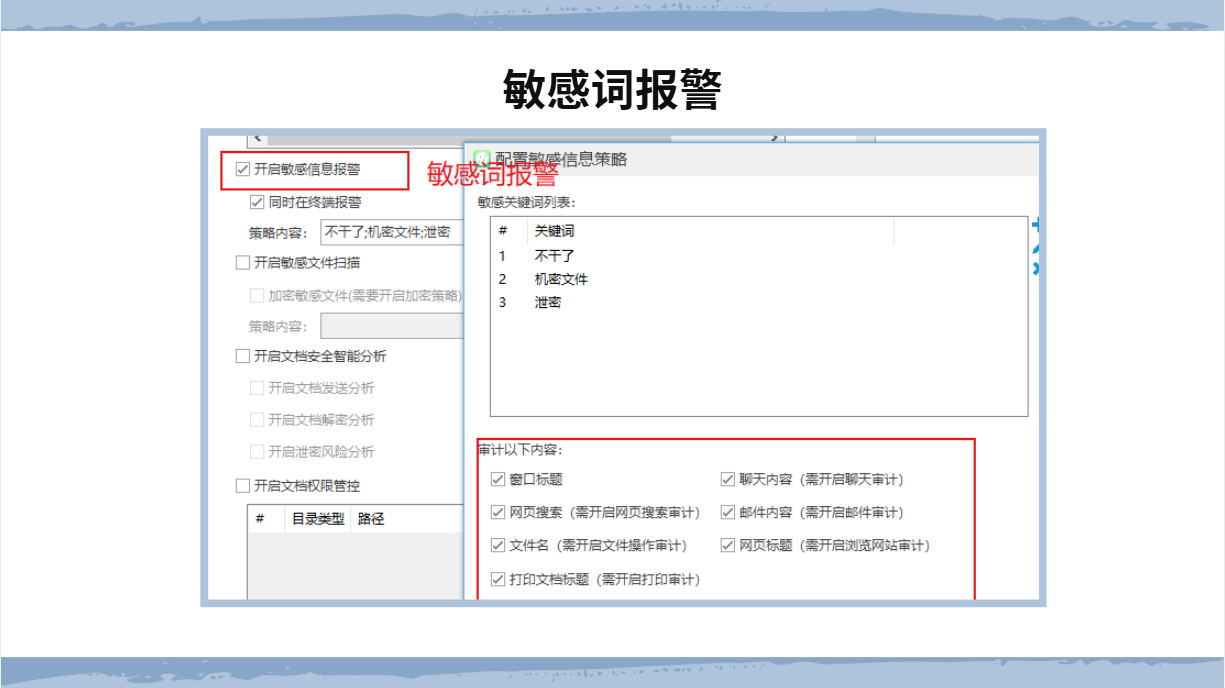Click the left scroll arrow on horizontal scrollbar
Image resolution: width=1225 pixels, height=688 pixels.
point(258,137)
